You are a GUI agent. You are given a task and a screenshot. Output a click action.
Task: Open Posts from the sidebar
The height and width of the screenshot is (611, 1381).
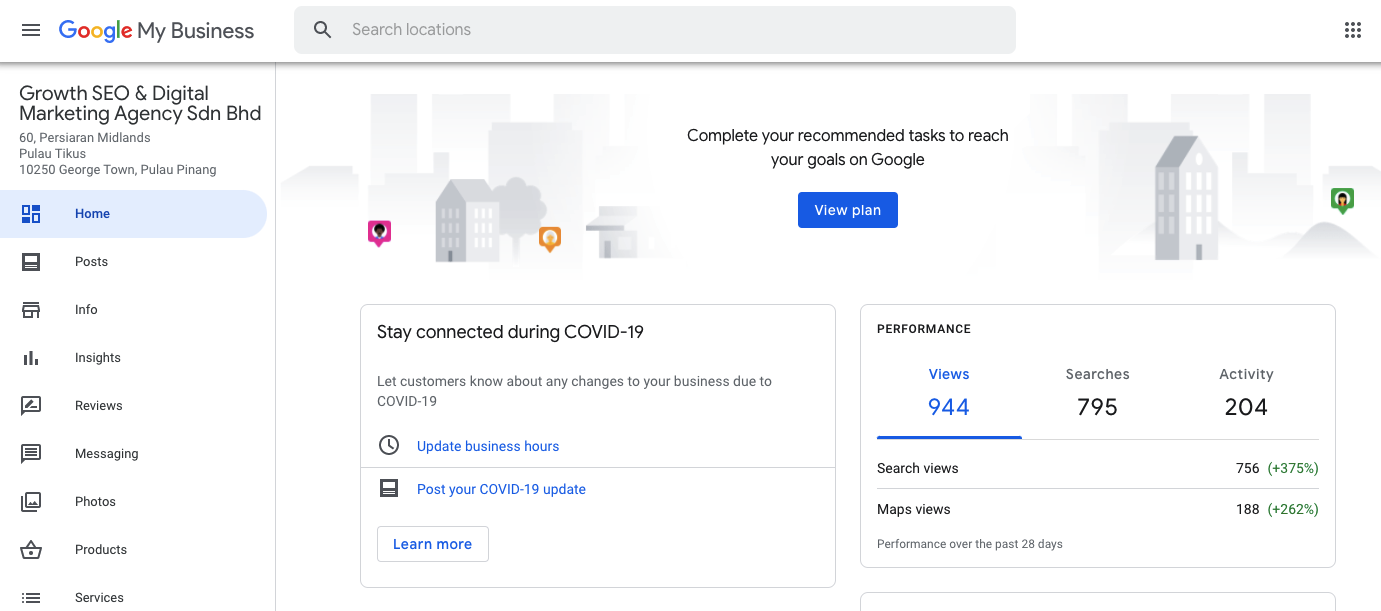133,262
